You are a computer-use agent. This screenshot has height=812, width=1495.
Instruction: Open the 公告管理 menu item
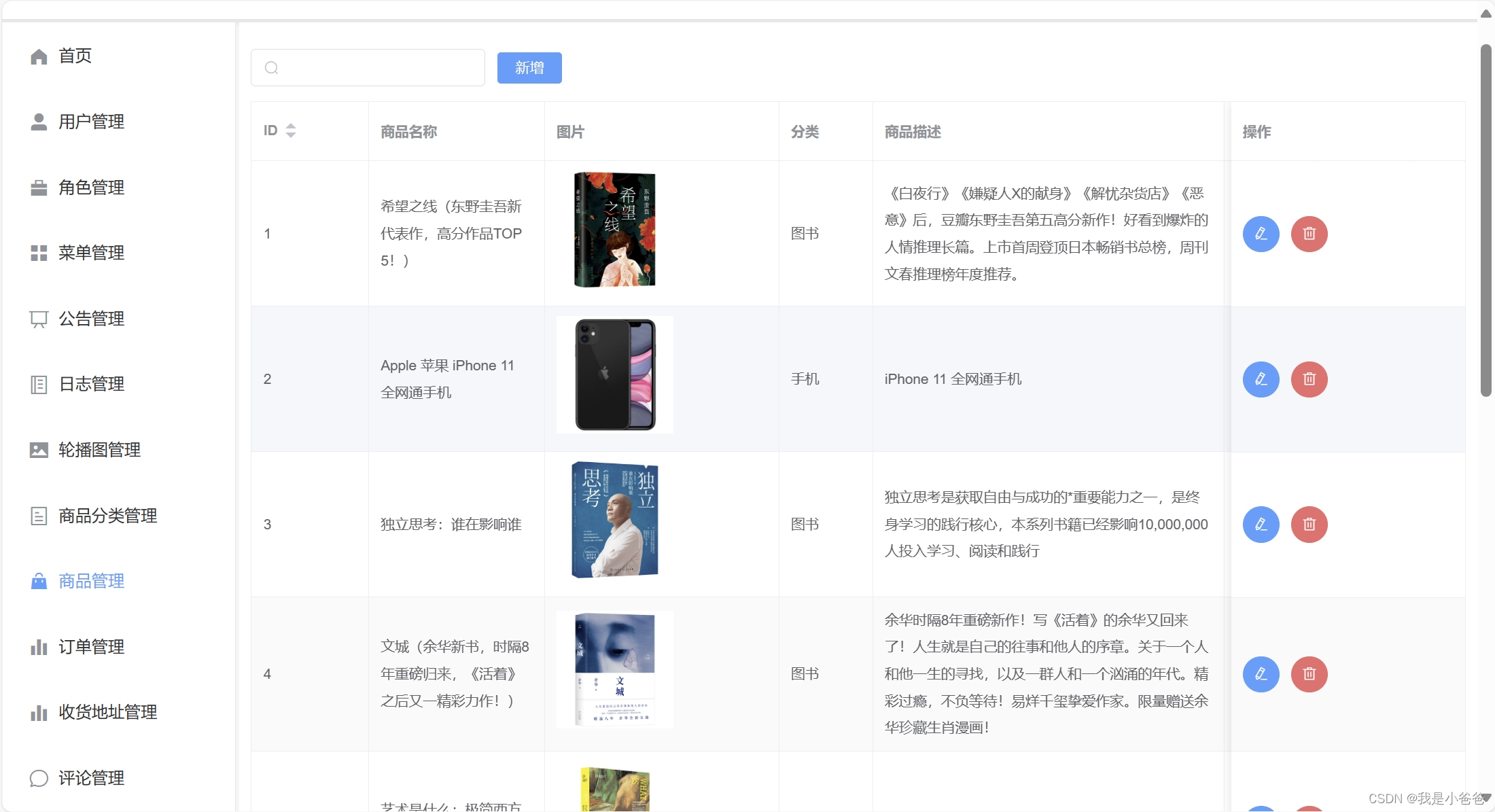[90, 318]
